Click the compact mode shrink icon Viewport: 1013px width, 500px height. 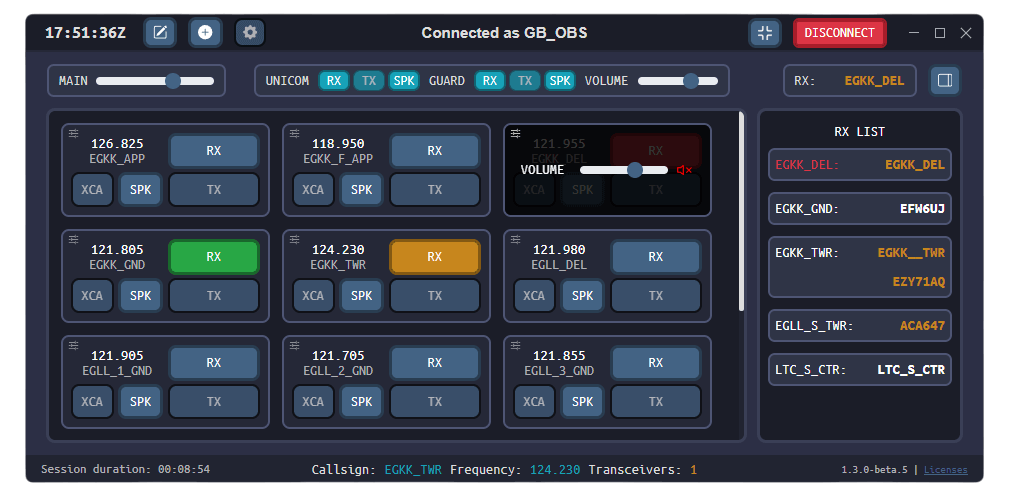765,33
